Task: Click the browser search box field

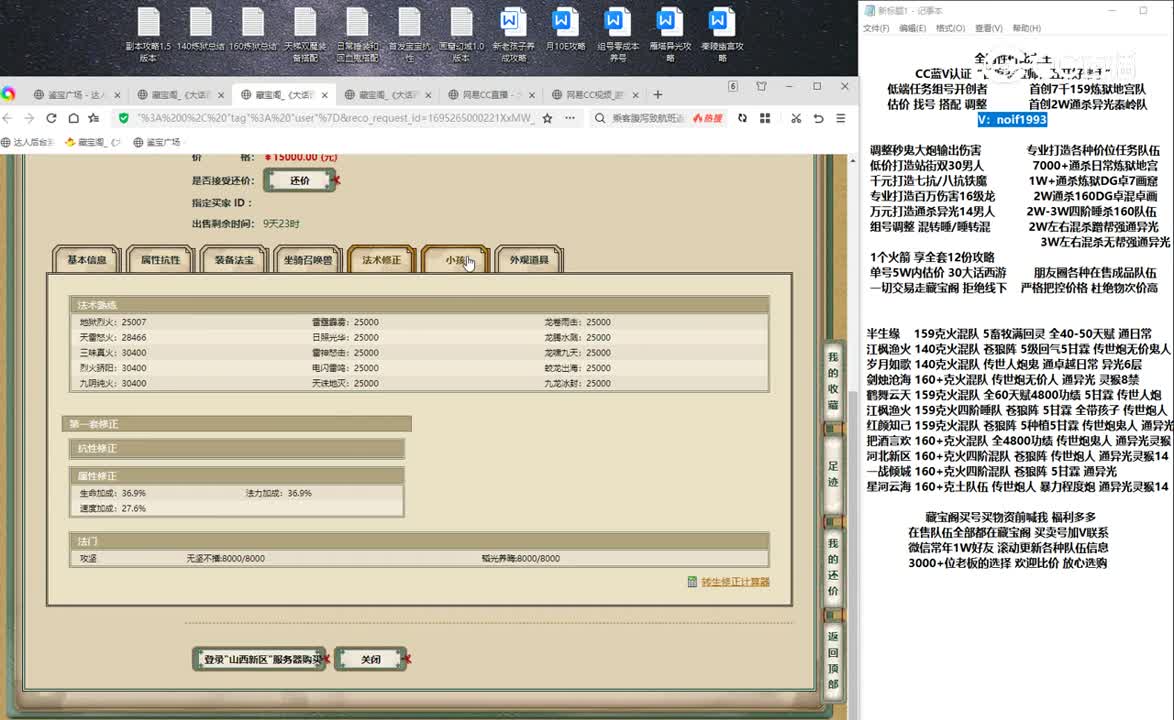Action: [648, 118]
